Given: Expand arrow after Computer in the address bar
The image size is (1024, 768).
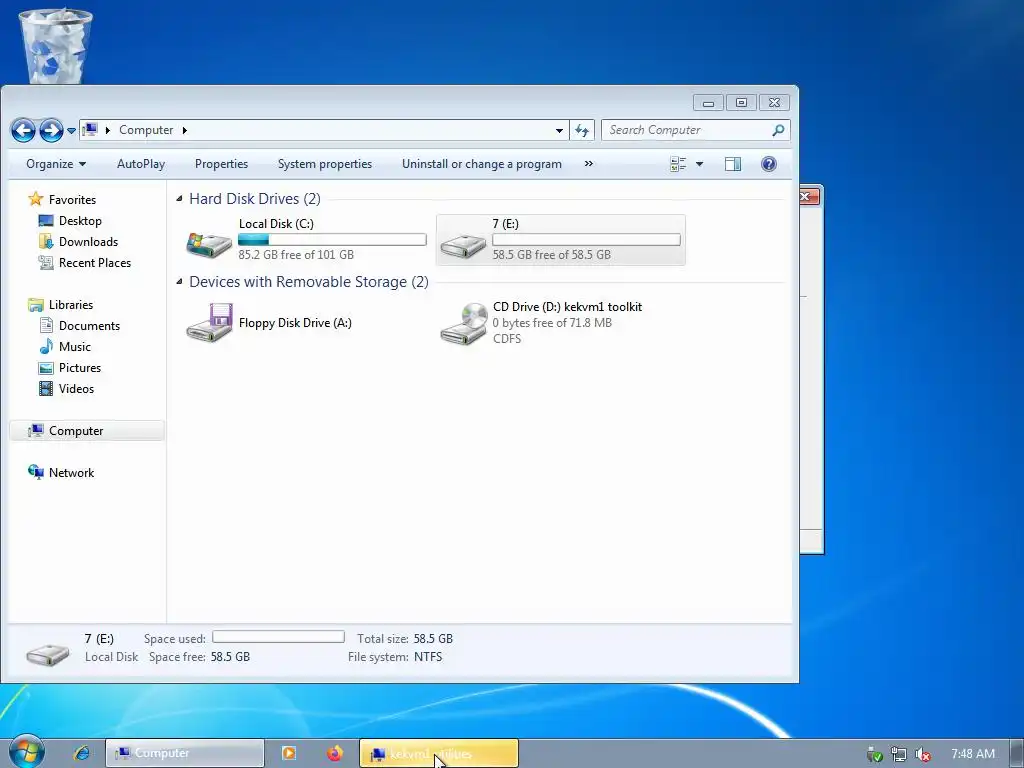Looking at the screenshot, I should (x=185, y=130).
